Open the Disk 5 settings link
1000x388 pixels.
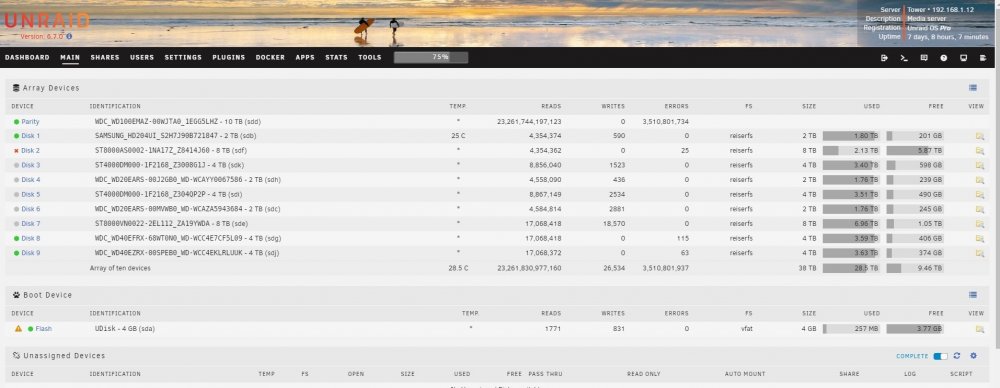tap(31, 195)
